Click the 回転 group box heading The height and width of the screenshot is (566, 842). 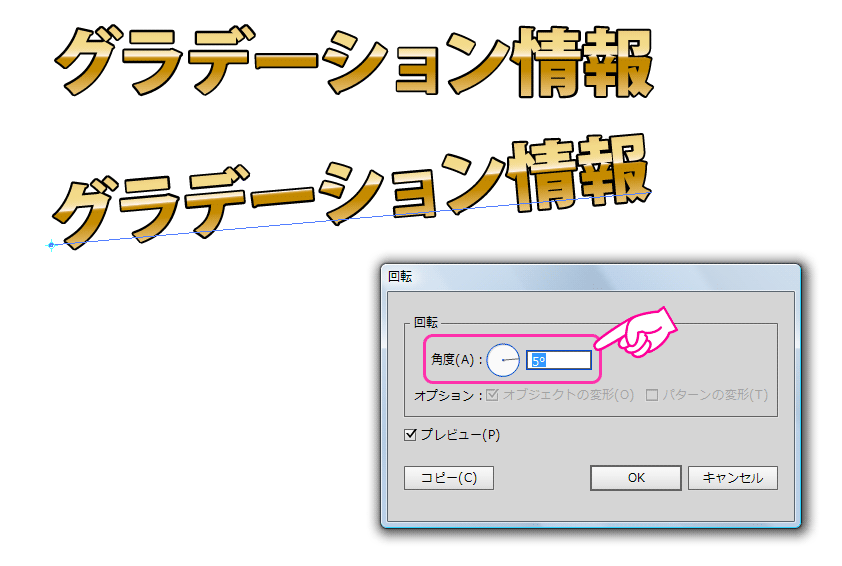click(426, 322)
